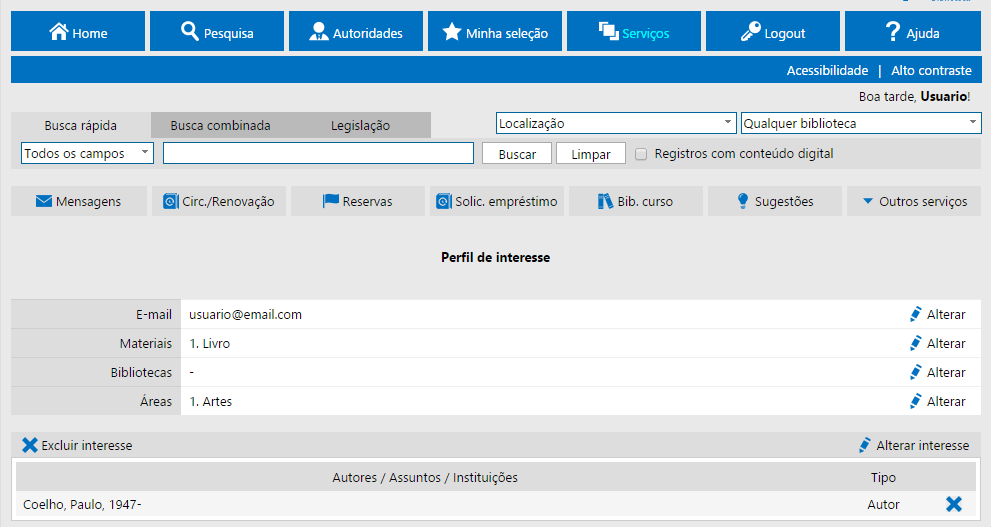991x527 pixels.
Task: Click the Solic. empréstimo icon
Action: [444, 202]
